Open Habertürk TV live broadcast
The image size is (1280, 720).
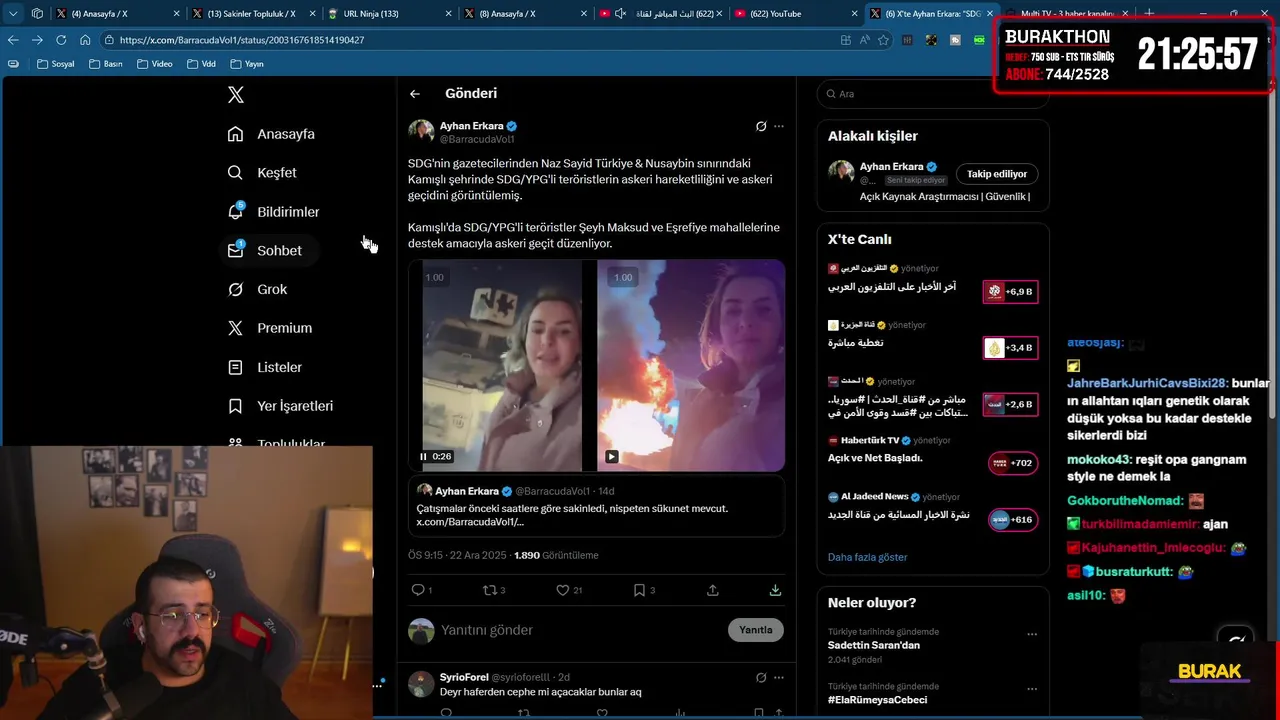point(932,454)
